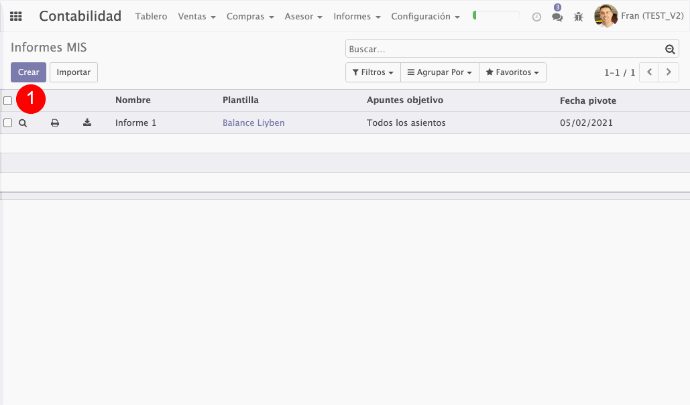This screenshot has width=690, height=405.
Task: Expand the Filtros dropdown
Action: 372,73
